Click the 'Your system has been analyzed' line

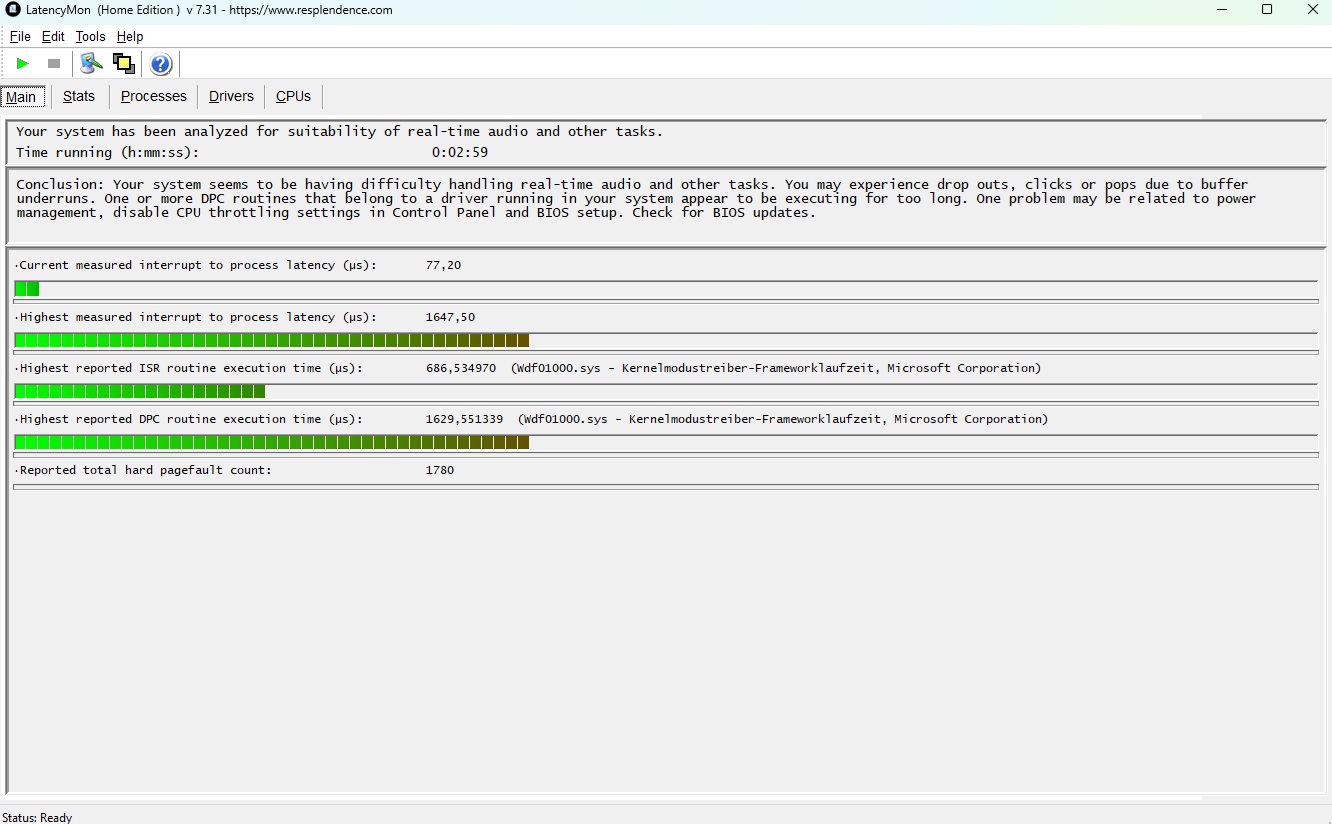click(339, 131)
